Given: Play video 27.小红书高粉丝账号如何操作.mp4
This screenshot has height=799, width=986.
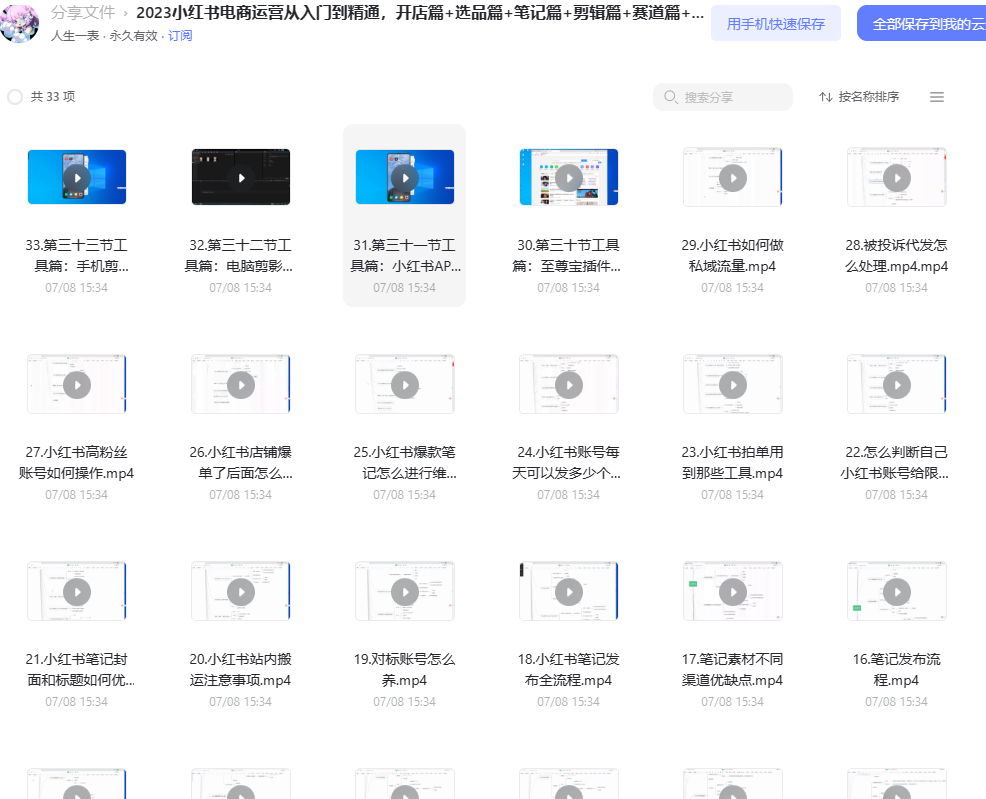Looking at the screenshot, I should pos(77,384).
